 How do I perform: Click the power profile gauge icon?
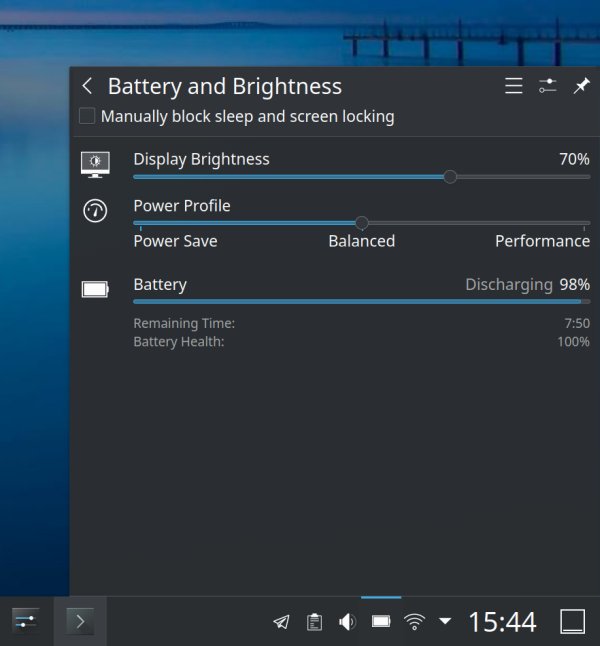click(x=95, y=211)
